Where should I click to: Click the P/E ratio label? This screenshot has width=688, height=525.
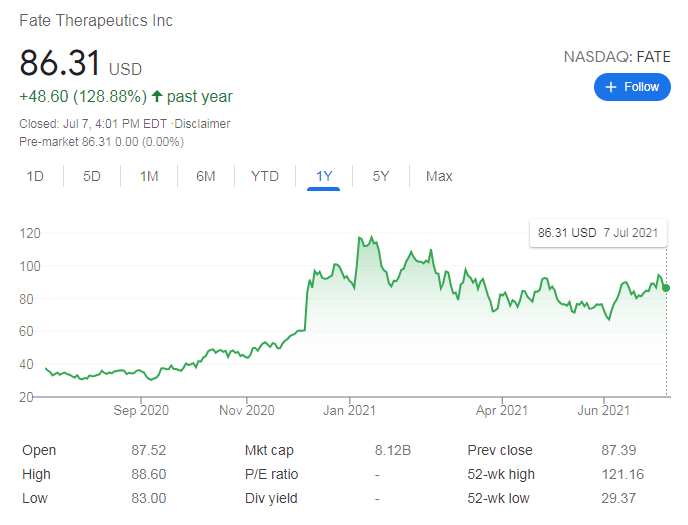pyautogui.click(x=272, y=475)
